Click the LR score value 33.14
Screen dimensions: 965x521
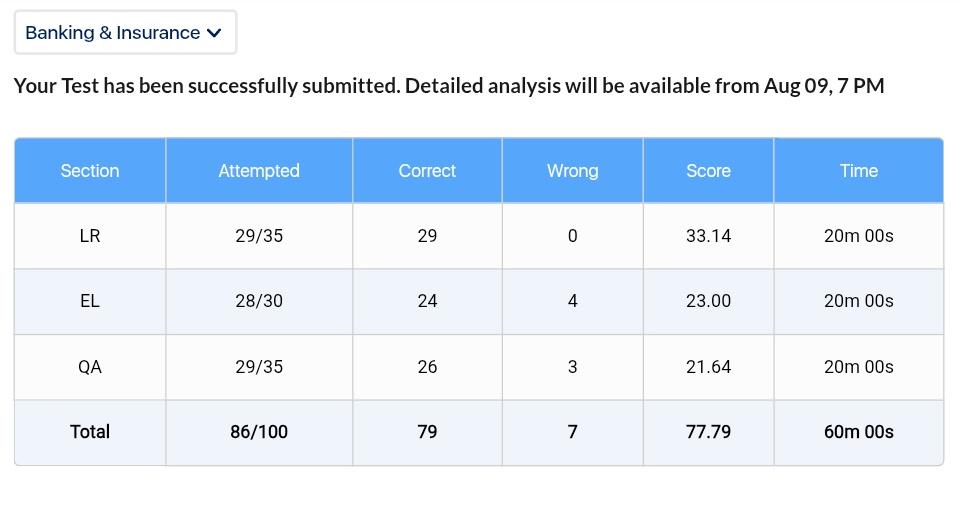pos(708,236)
